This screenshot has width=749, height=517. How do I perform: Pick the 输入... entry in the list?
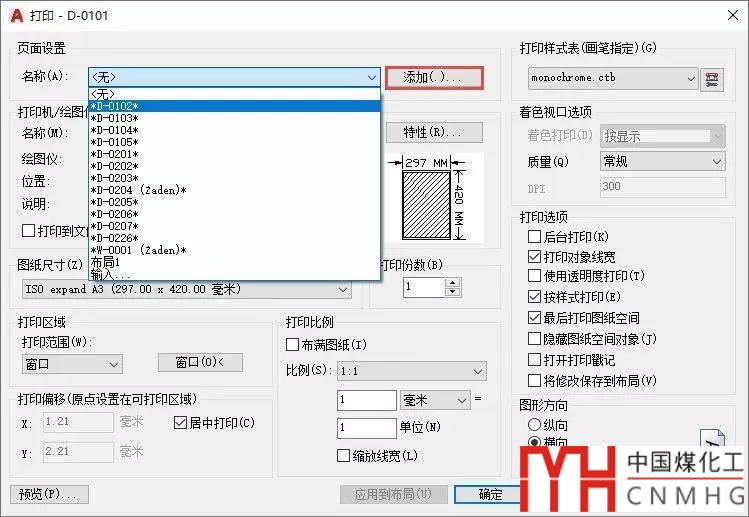pyautogui.click(x=109, y=274)
